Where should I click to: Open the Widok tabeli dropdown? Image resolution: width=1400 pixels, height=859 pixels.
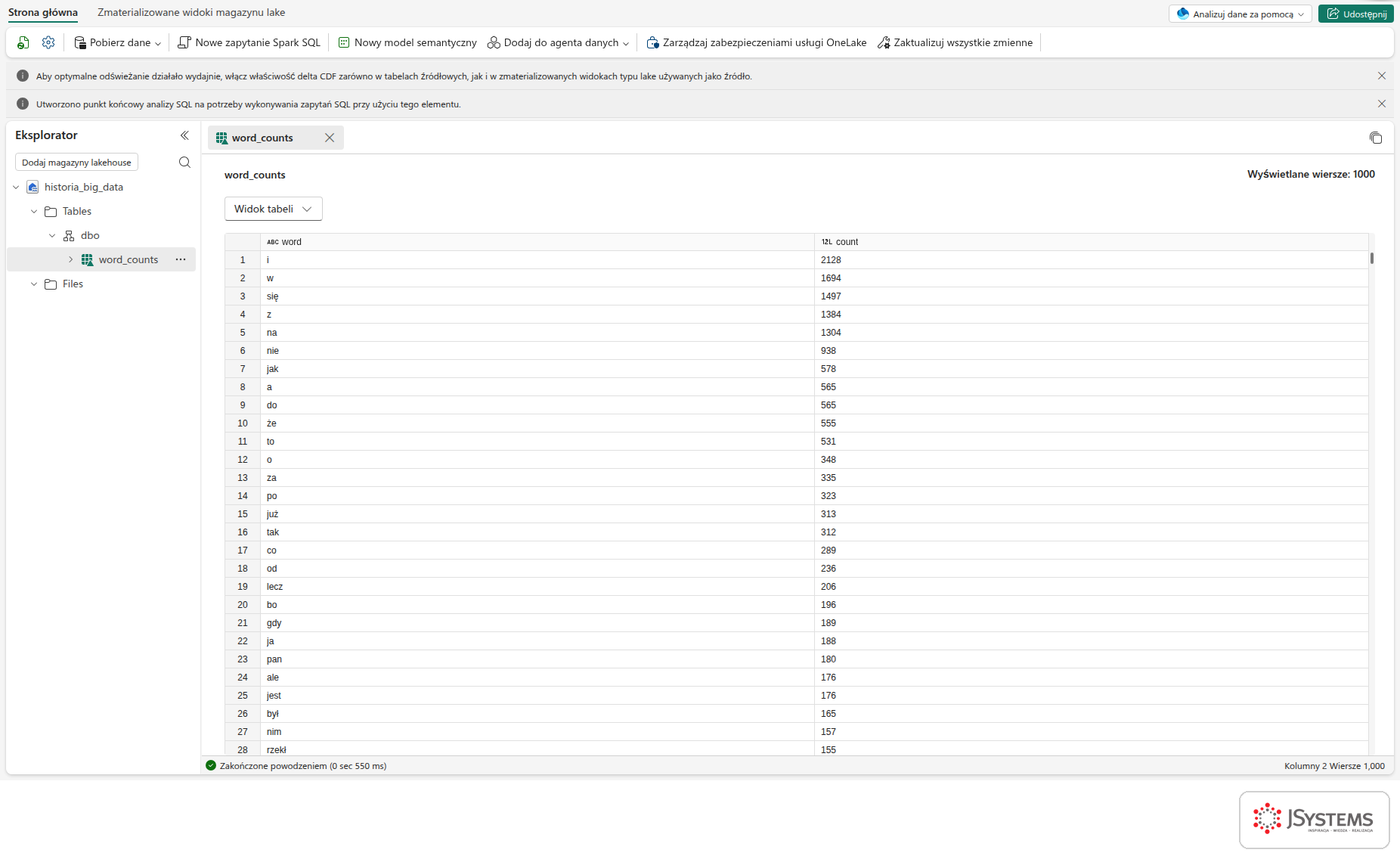(273, 209)
